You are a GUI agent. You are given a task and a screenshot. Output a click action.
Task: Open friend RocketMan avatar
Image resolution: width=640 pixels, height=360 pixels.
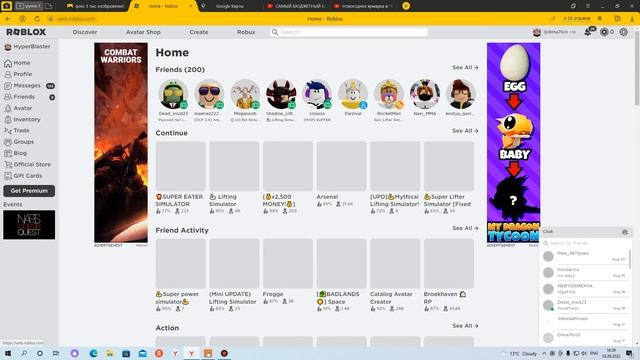click(x=389, y=95)
